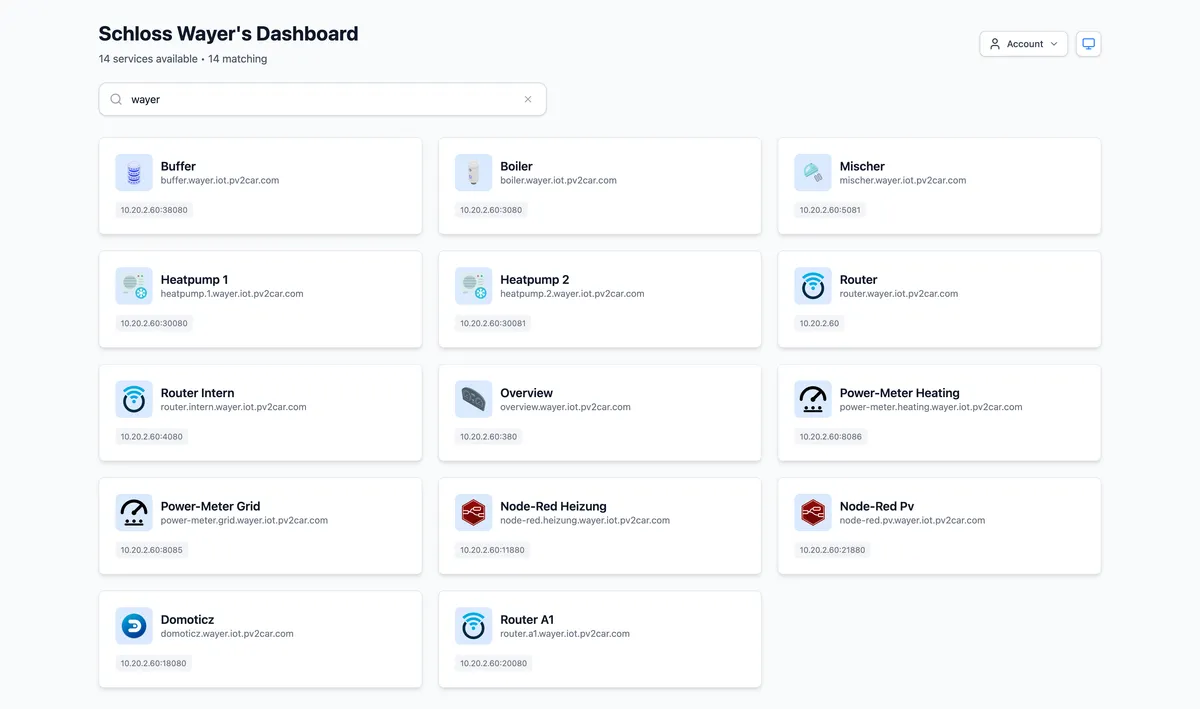
Task: Toggle the monitor display mode button
Action: click(1089, 44)
